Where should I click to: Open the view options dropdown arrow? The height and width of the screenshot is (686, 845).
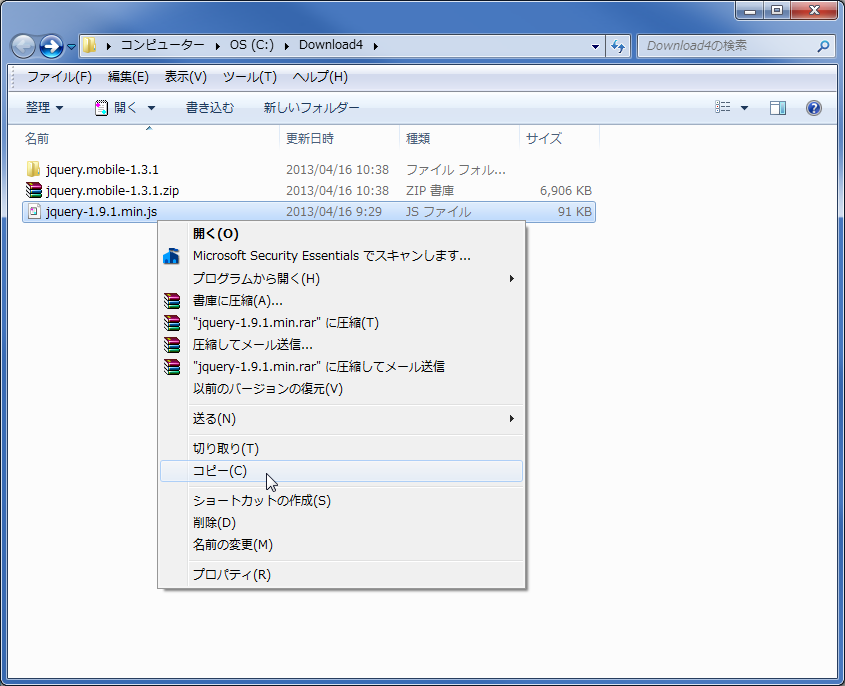pos(744,108)
